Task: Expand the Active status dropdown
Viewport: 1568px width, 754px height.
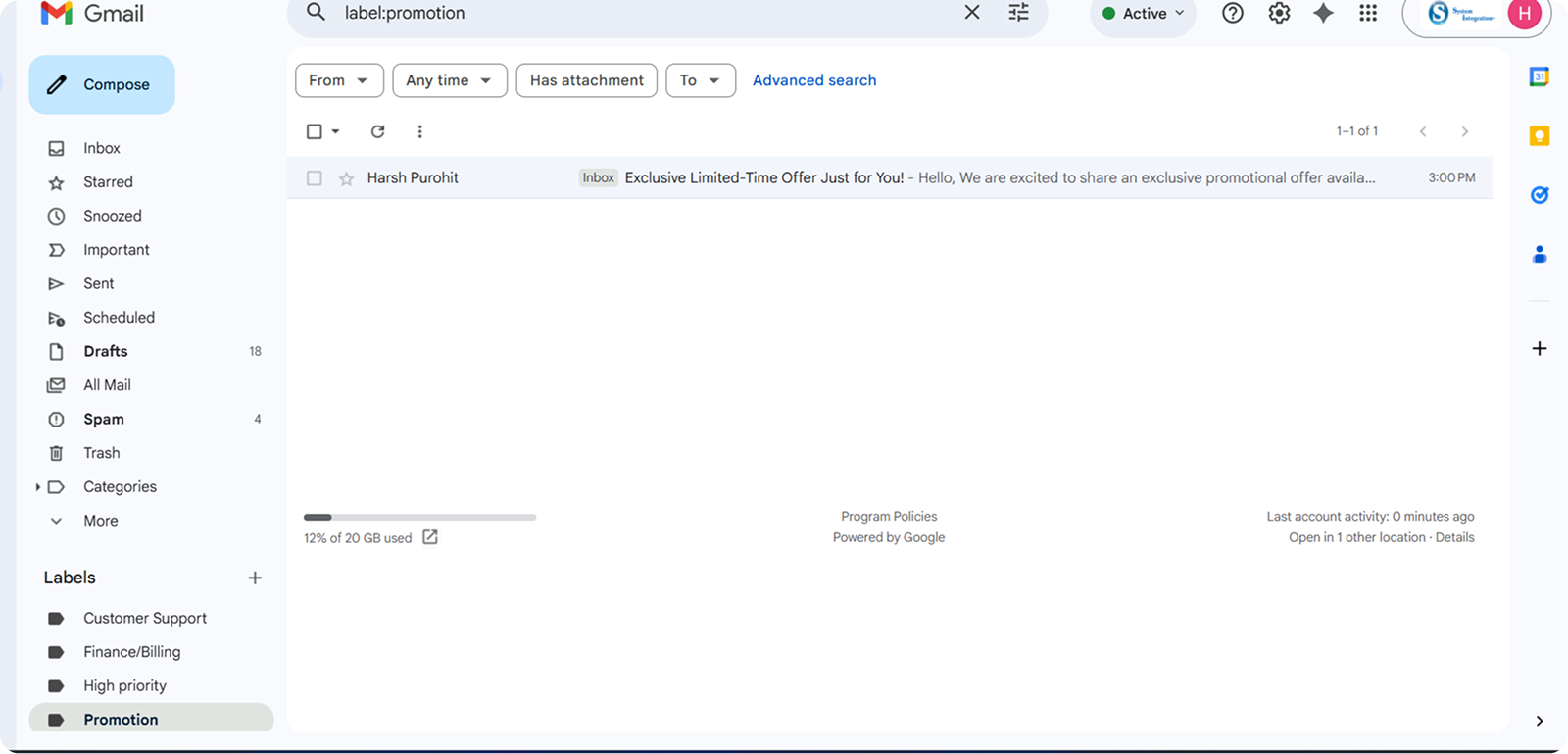Action: [1143, 14]
